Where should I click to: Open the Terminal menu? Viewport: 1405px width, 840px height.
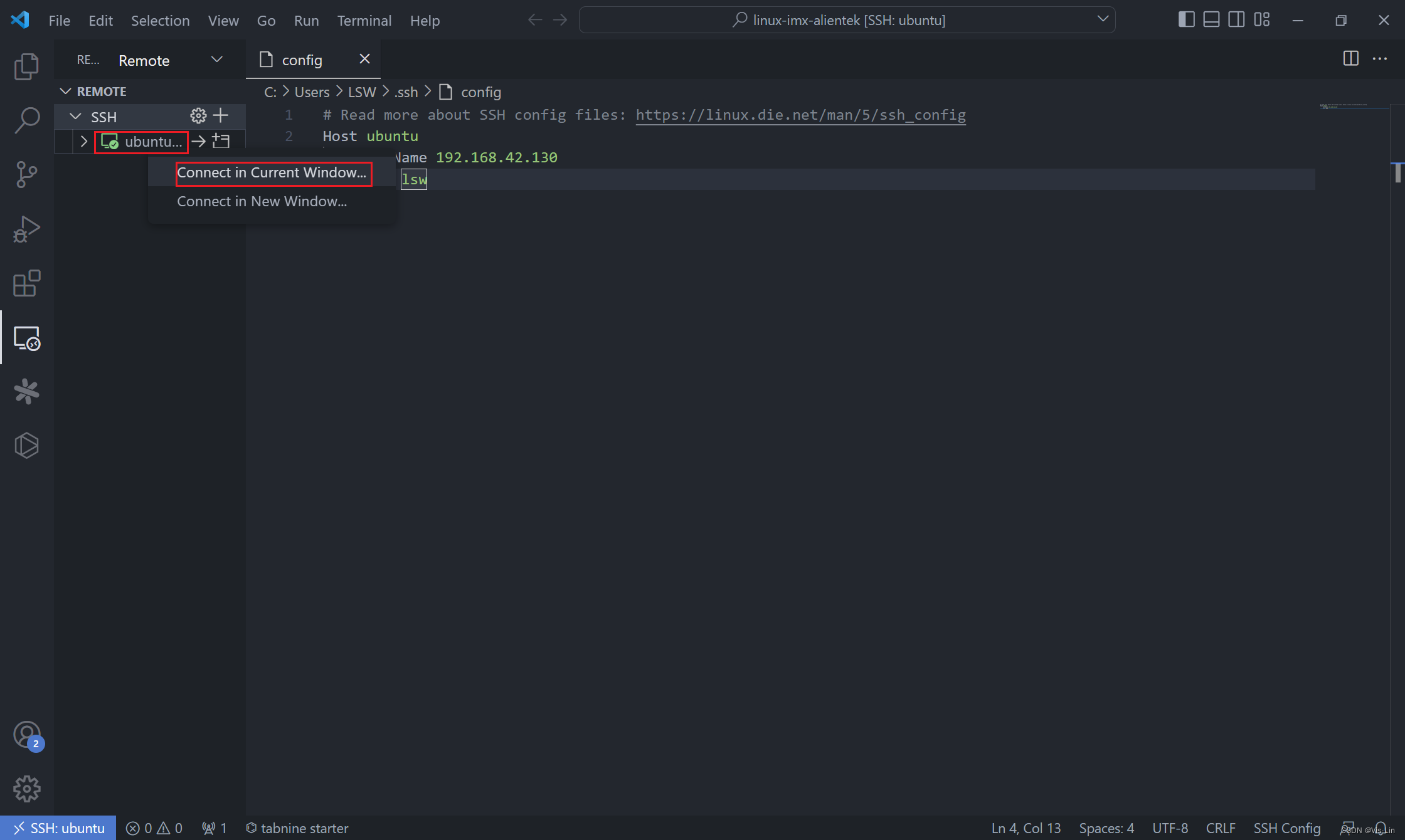pyautogui.click(x=364, y=21)
